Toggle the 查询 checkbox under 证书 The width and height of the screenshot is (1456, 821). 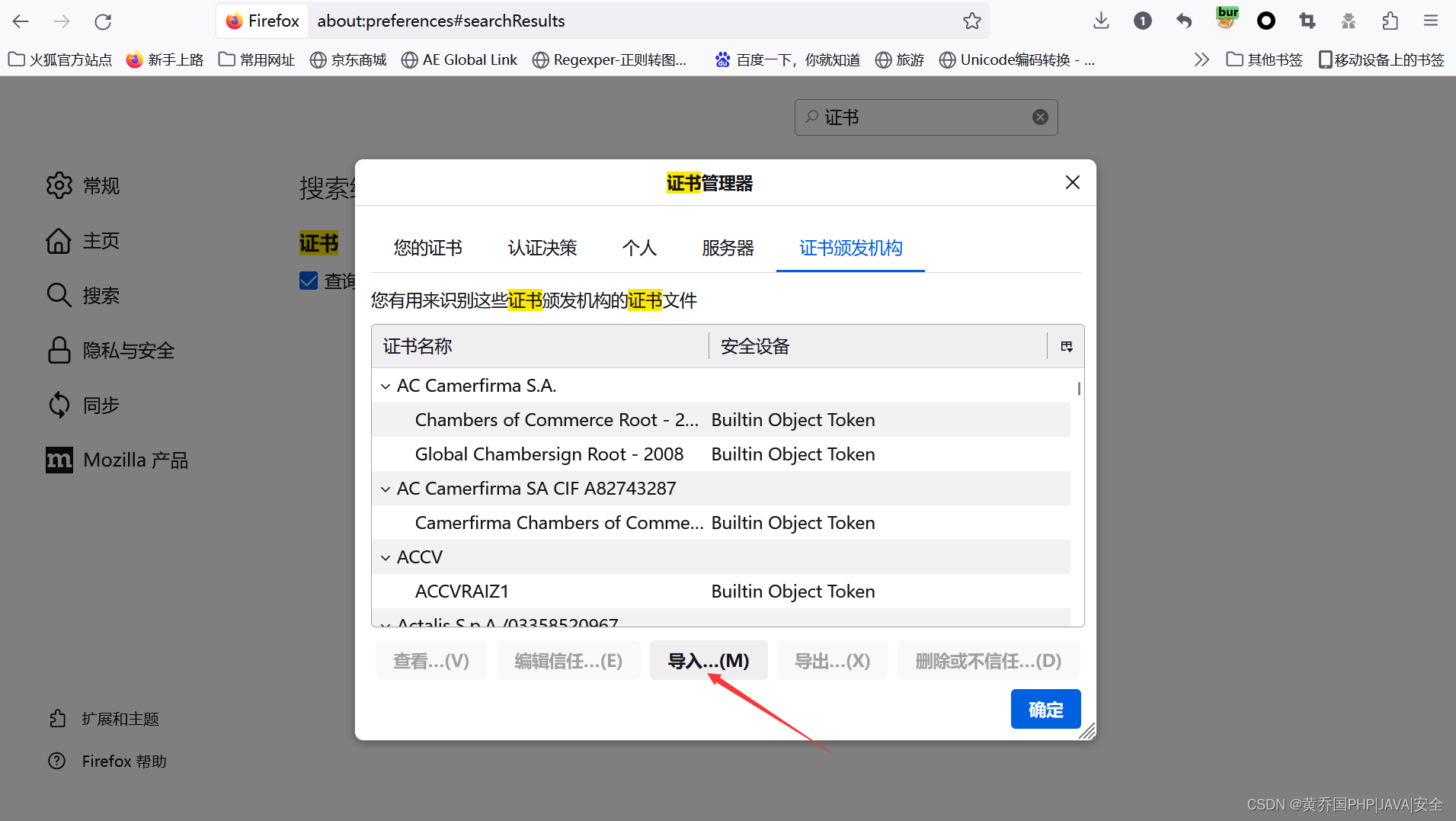pyautogui.click(x=309, y=281)
